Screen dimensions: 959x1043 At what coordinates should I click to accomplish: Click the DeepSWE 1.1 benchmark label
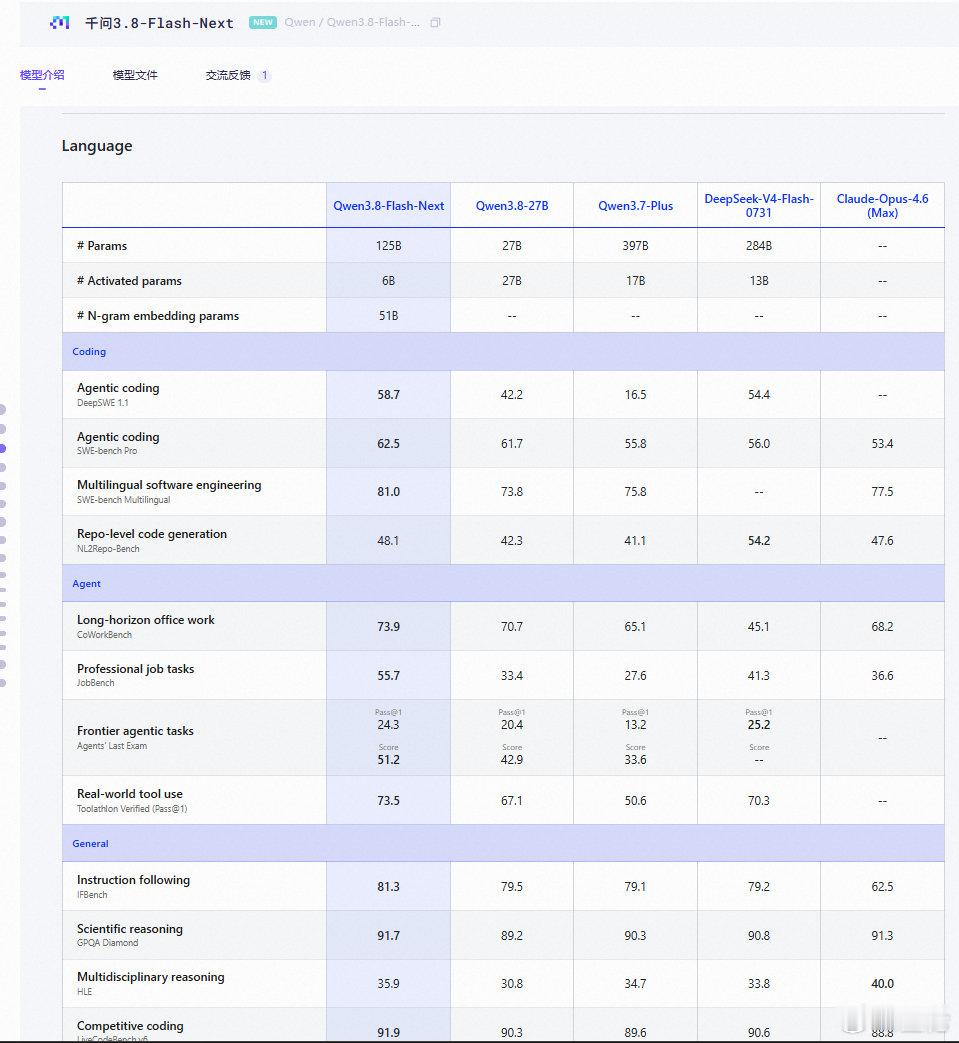click(x=102, y=403)
